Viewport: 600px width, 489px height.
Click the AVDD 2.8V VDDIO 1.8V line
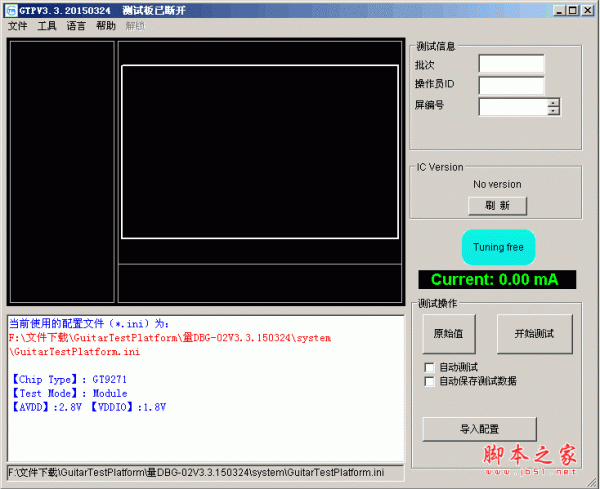coord(88,407)
